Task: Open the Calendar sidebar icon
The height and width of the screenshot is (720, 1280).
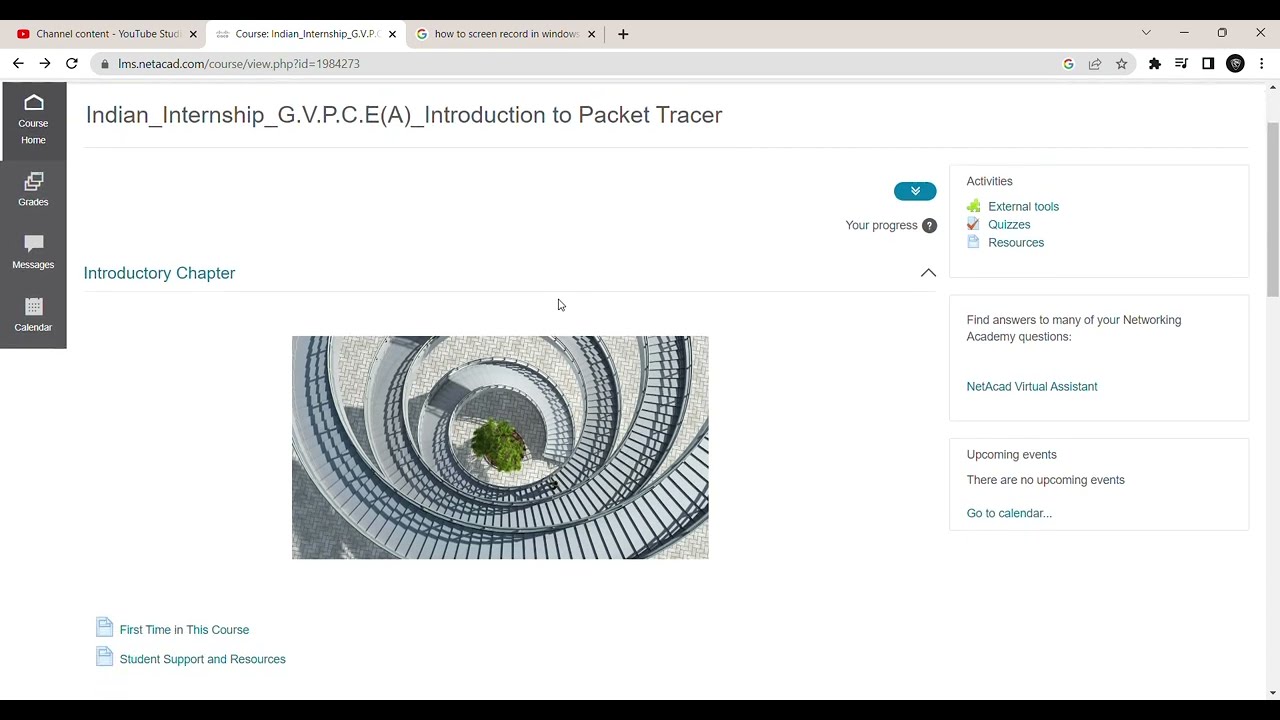Action: pyautogui.click(x=33, y=314)
